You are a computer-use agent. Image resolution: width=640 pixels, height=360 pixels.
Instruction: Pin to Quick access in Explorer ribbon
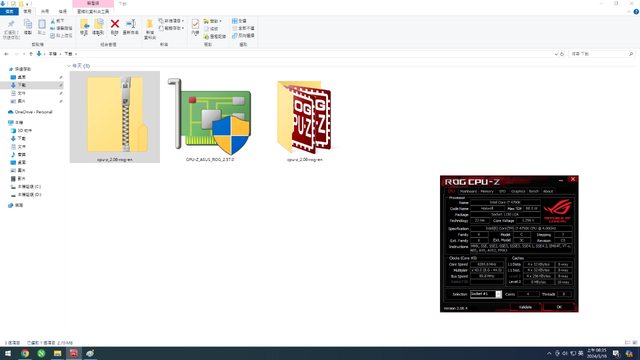tap(11, 29)
